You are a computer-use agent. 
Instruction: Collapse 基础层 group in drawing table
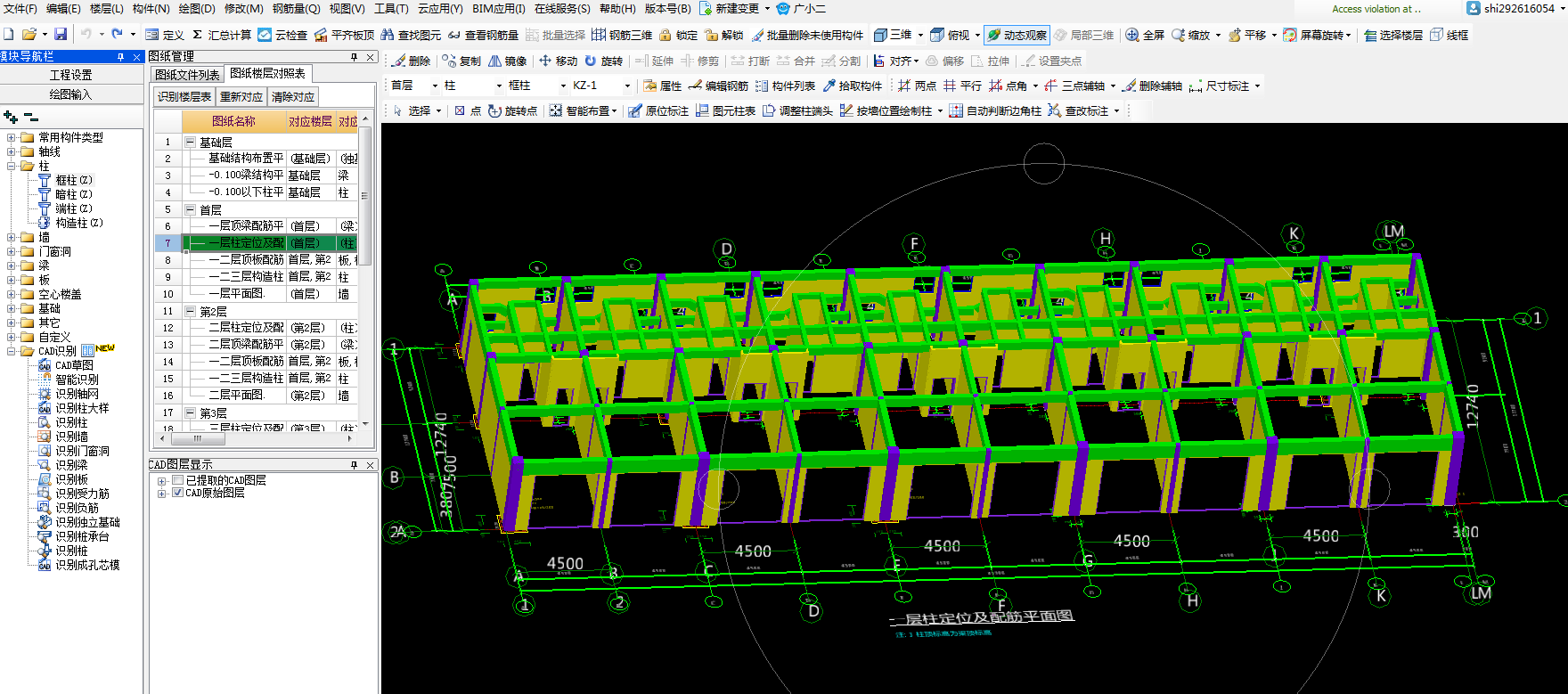click(x=190, y=142)
